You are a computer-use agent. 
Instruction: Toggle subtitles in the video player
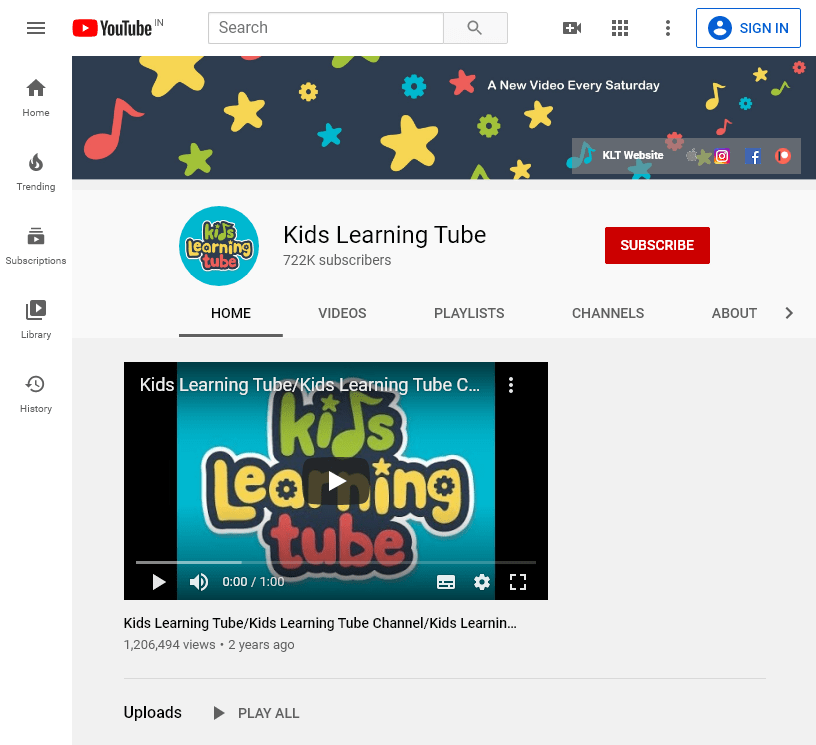[x=446, y=582]
